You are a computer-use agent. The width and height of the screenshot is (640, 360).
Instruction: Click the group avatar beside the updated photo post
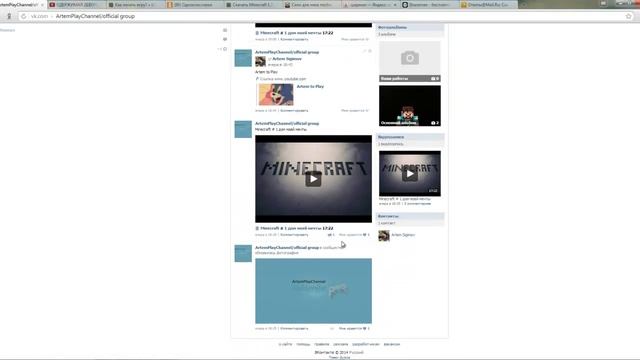point(243,253)
